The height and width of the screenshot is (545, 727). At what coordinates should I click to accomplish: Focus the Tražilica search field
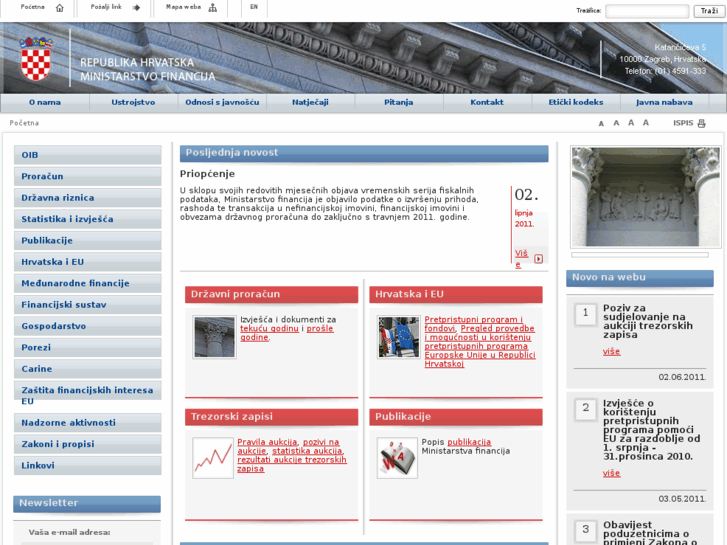[x=647, y=11]
